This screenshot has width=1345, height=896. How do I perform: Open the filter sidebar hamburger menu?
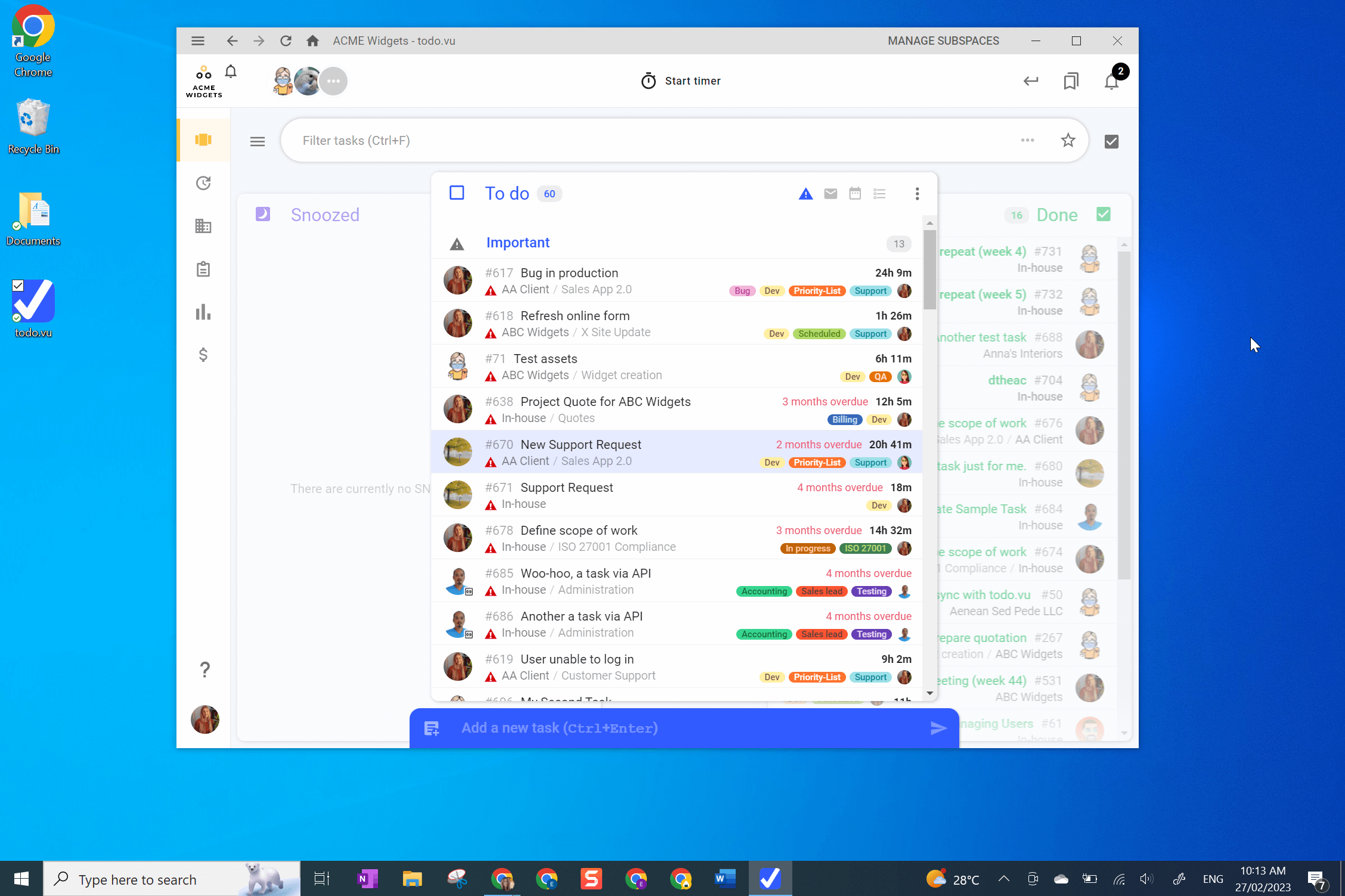(x=258, y=141)
